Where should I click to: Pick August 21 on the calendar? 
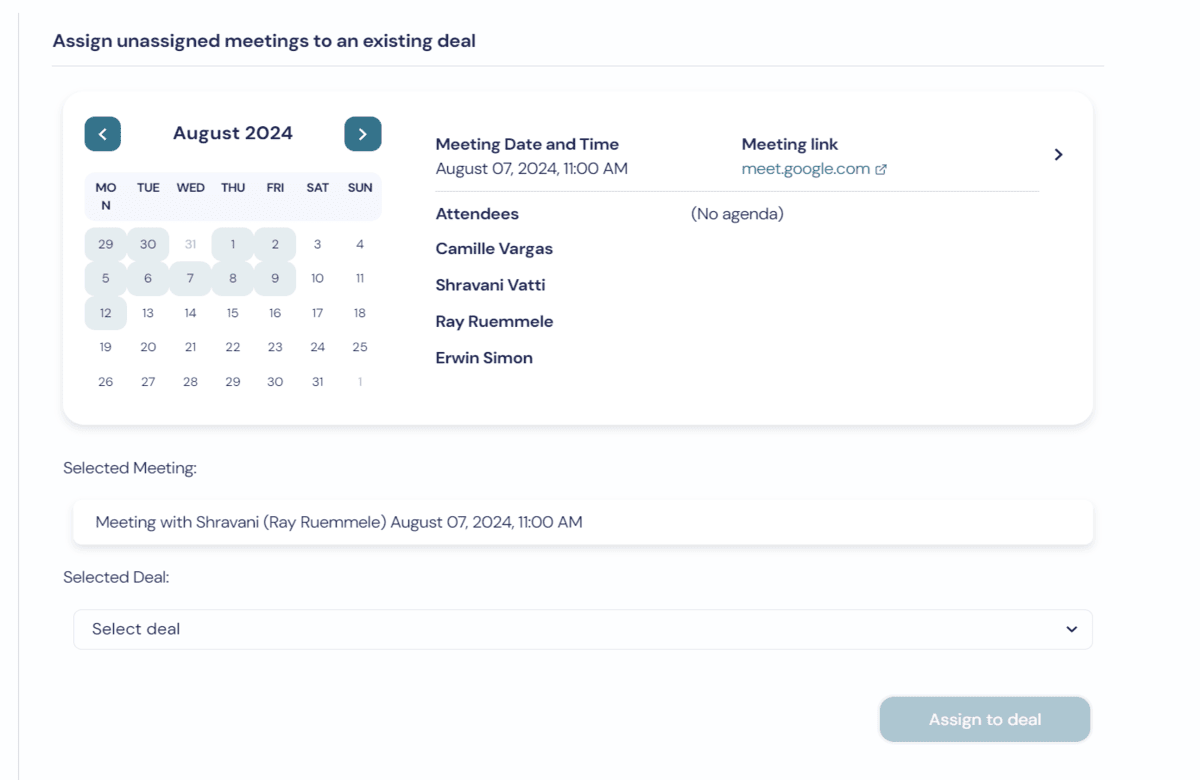pyautogui.click(x=190, y=347)
